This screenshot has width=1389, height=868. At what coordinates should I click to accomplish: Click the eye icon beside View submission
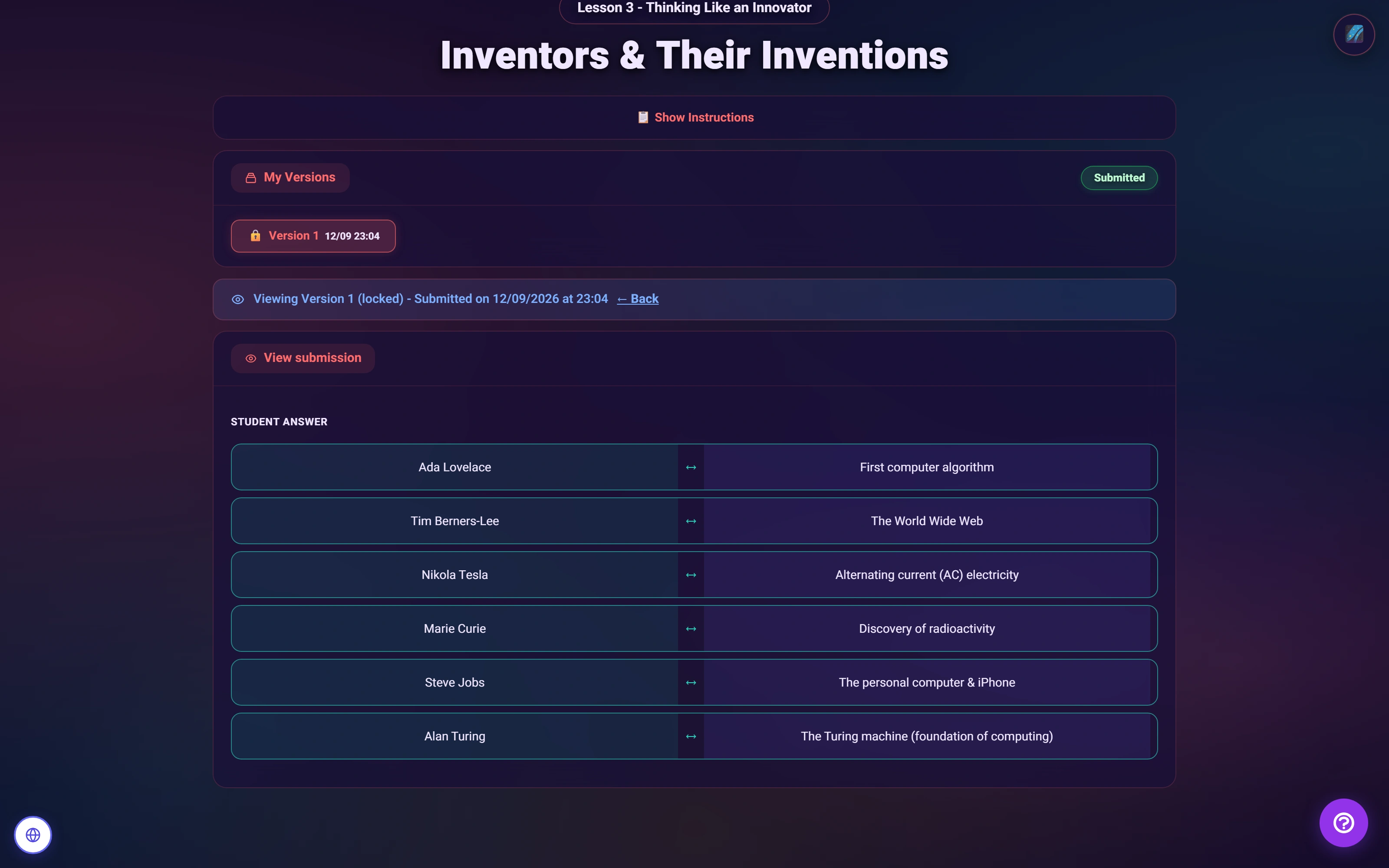(251, 358)
